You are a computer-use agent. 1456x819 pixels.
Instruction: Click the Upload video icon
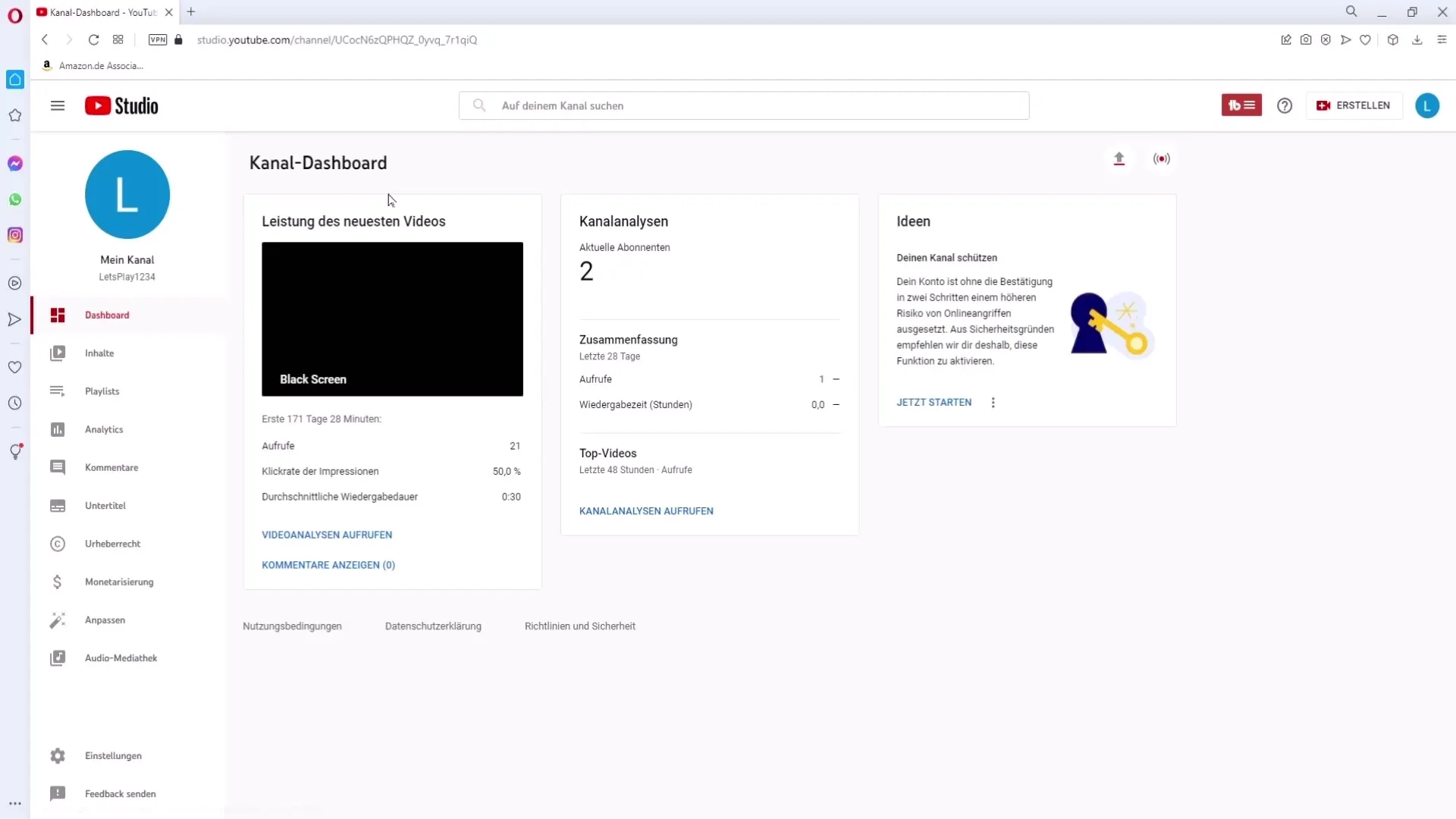coord(1119,158)
